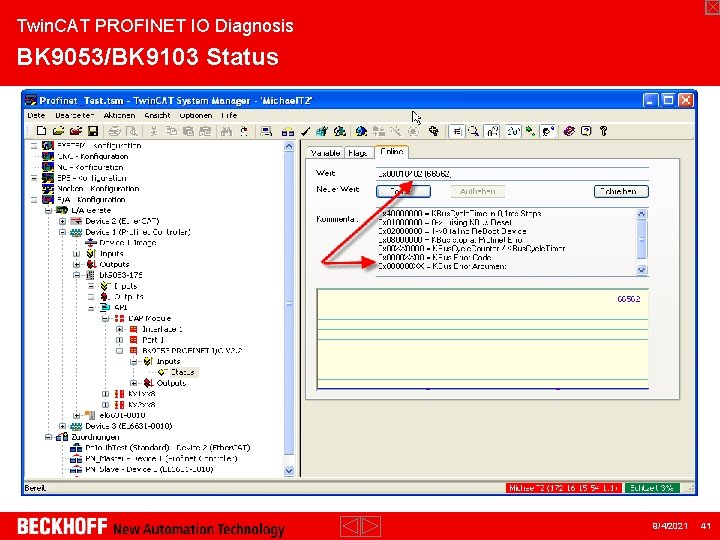Screen dimensions: 720x540
Task: Click the online value graph area
Action: point(483,339)
